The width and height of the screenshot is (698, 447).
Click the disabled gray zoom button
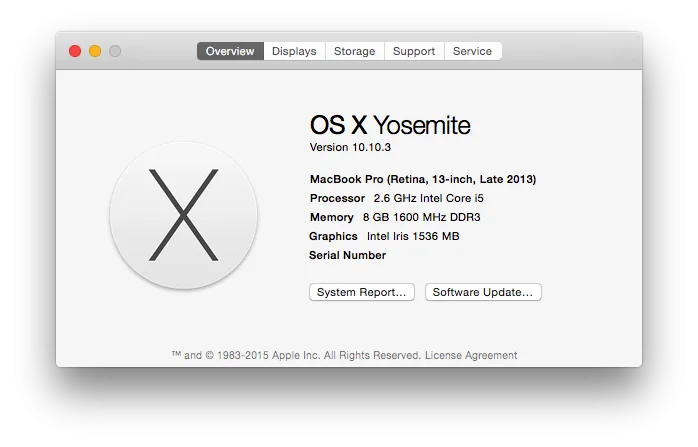pos(115,51)
